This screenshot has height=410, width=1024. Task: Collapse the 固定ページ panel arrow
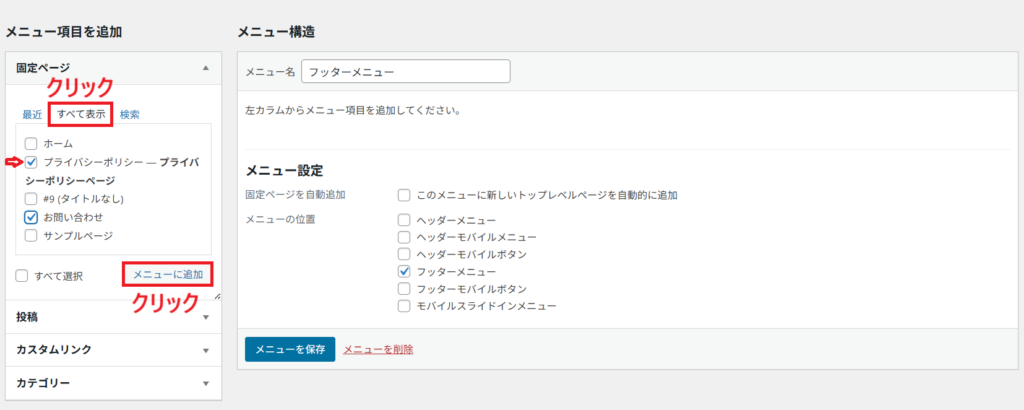[x=205, y=68]
